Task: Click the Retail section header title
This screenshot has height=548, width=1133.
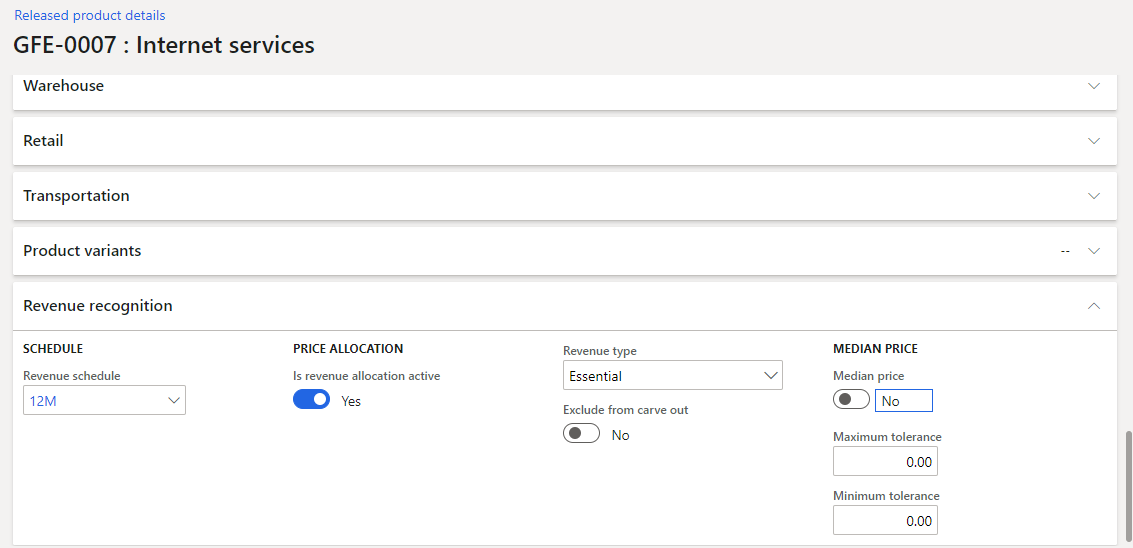Action: (x=43, y=141)
